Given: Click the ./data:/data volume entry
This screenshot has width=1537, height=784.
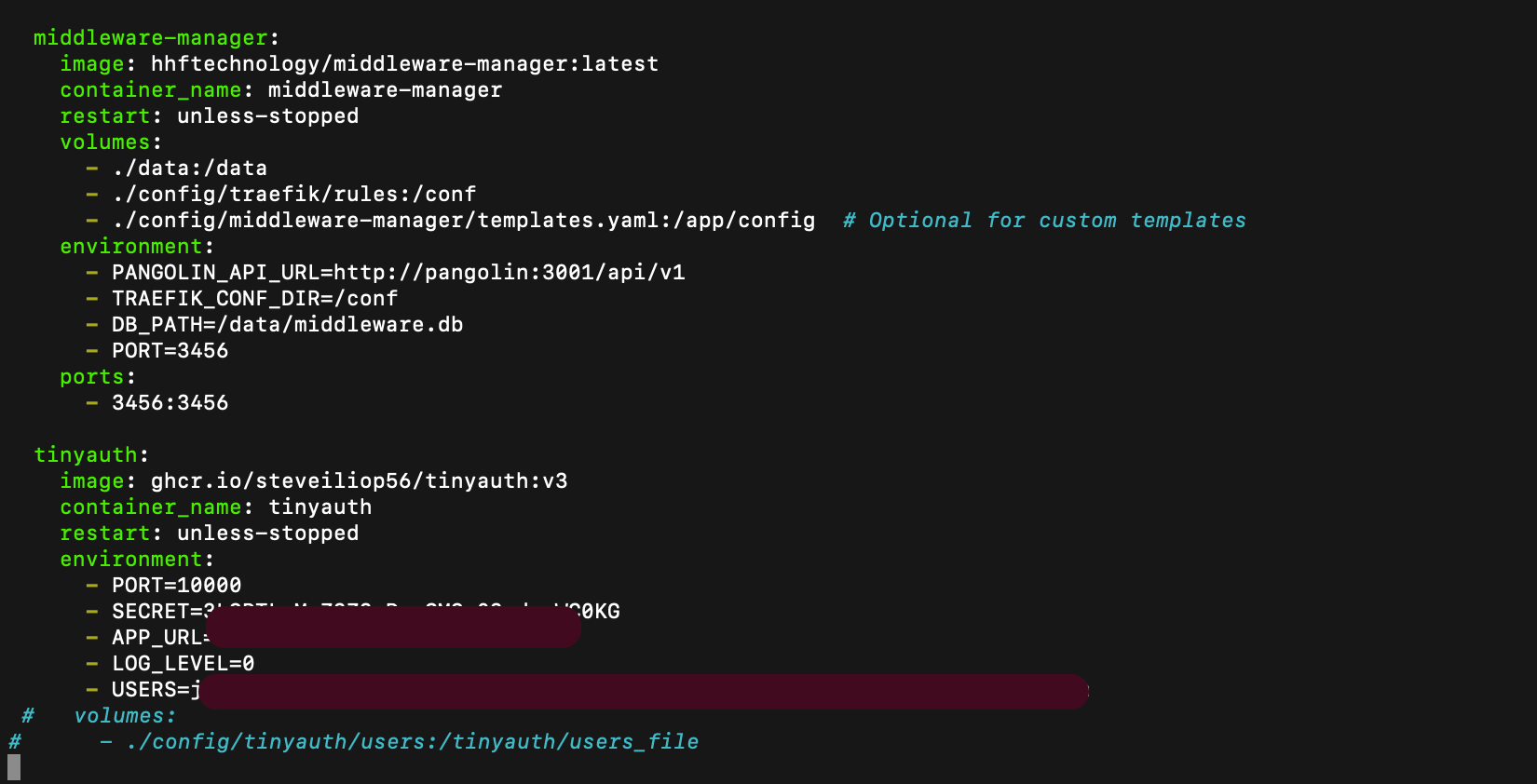Looking at the screenshot, I should click(x=189, y=169).
